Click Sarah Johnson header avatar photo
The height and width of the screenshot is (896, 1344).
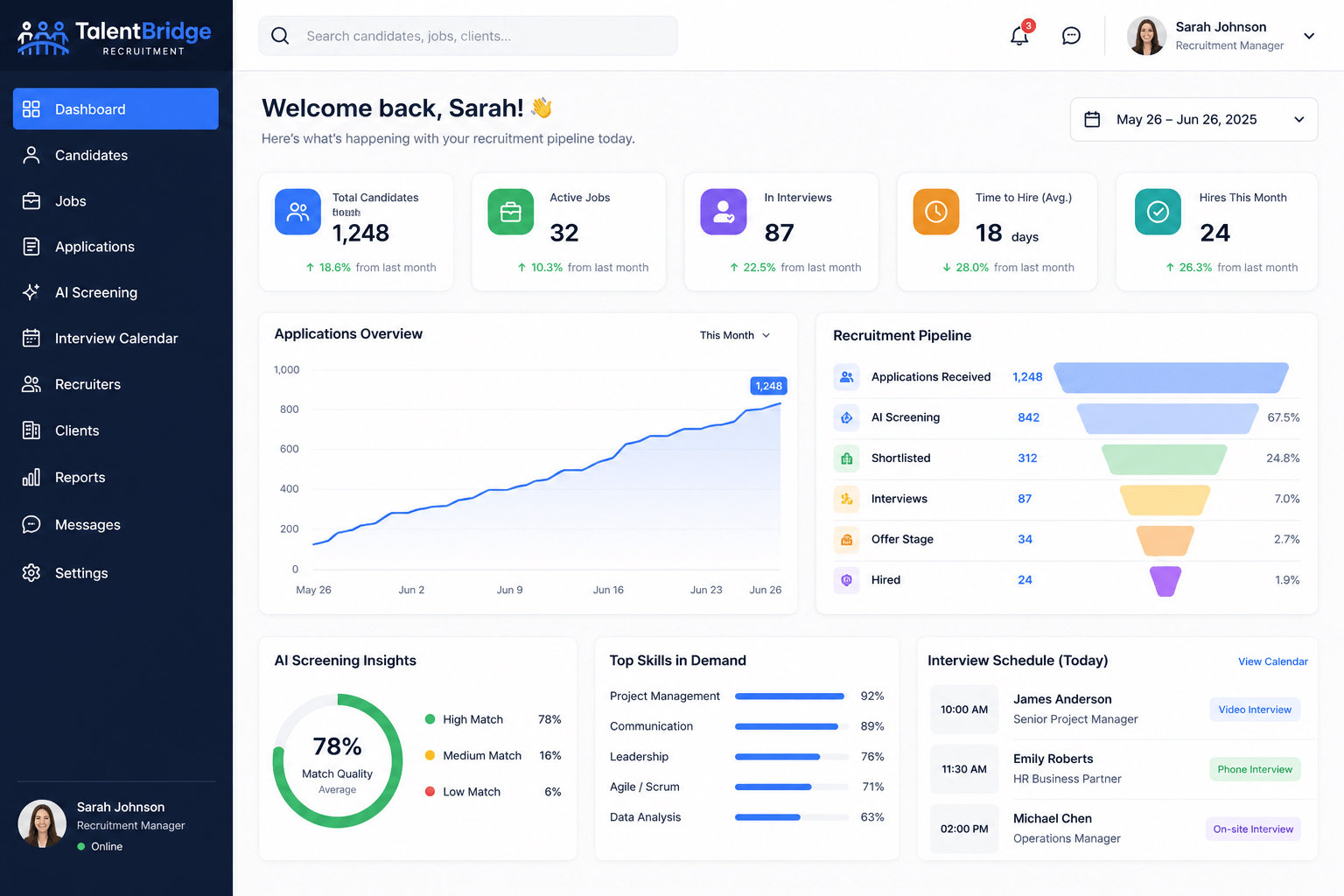click(1146, 36)
